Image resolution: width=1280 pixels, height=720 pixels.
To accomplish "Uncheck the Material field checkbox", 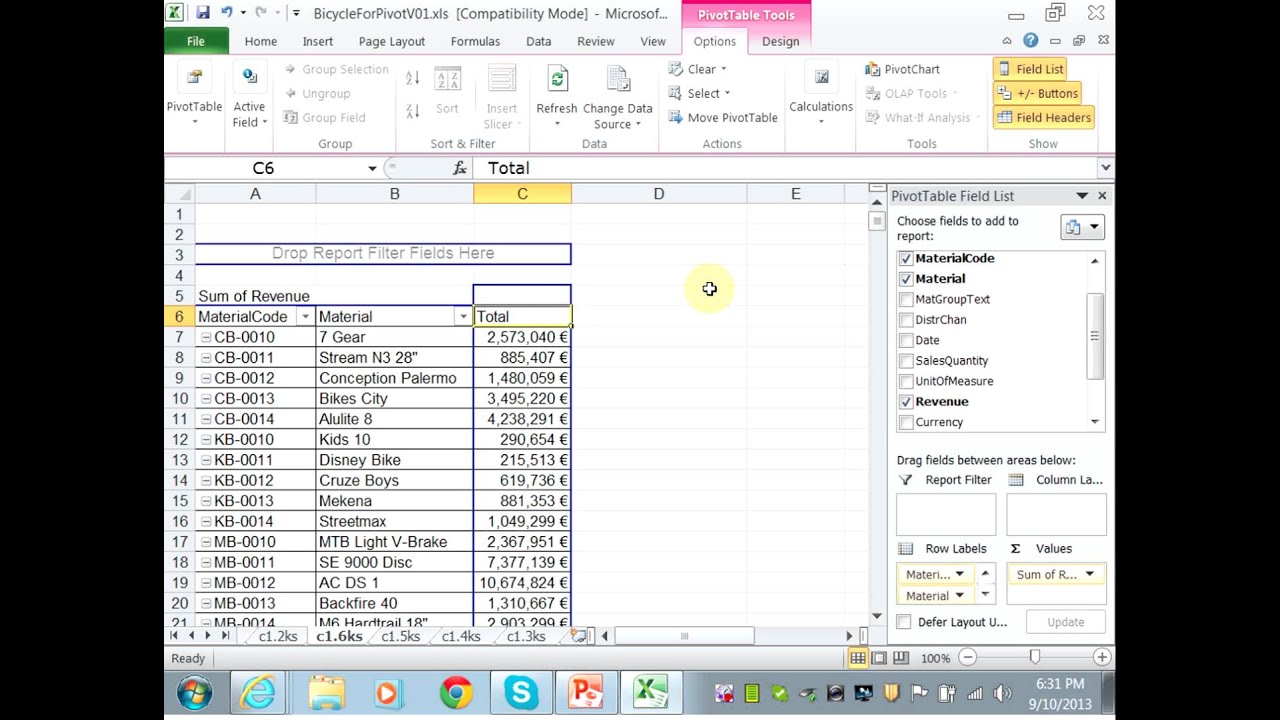I will (x=906, y=279).
